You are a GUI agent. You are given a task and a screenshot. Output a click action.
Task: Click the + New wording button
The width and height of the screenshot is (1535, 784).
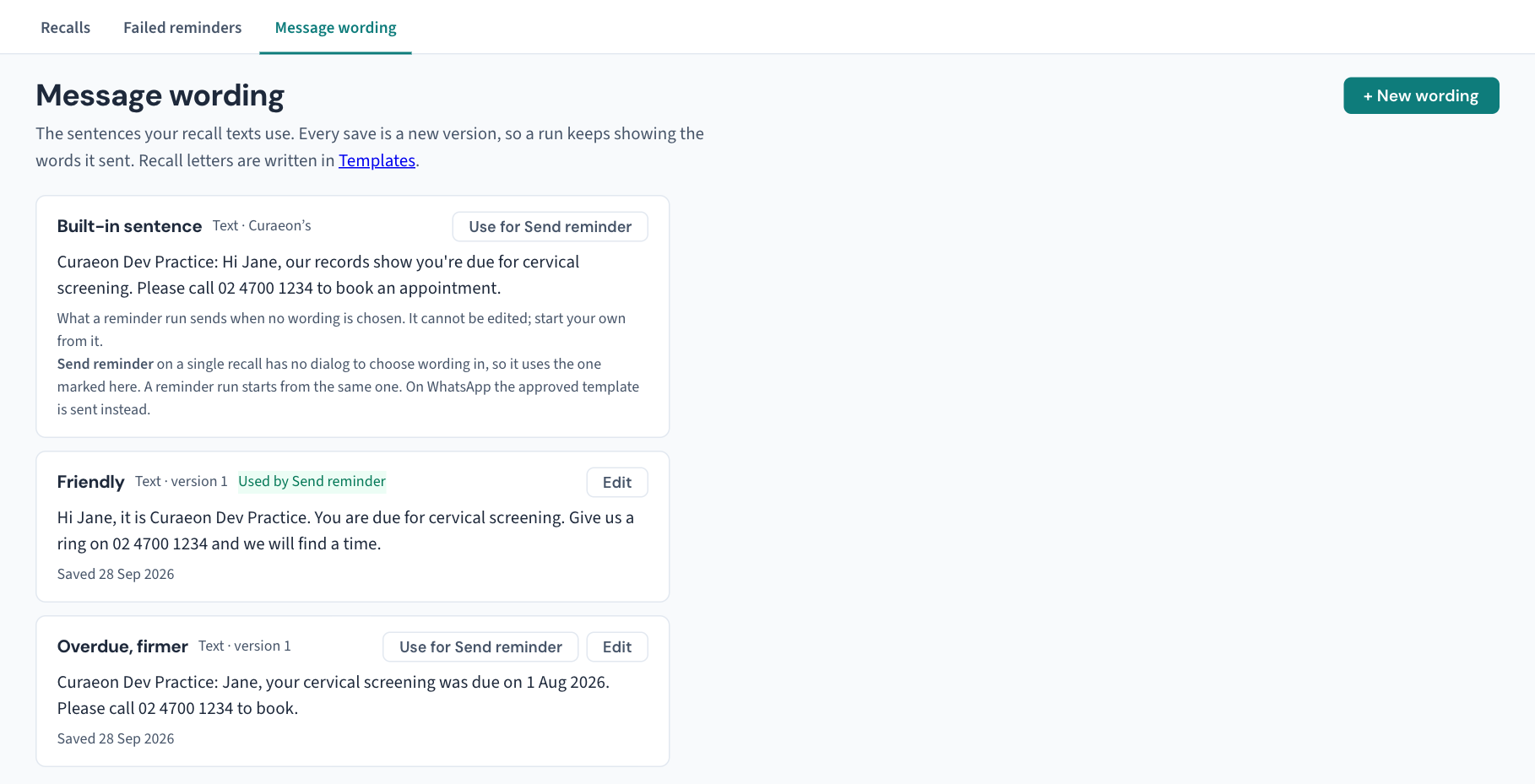(1421, 95)
